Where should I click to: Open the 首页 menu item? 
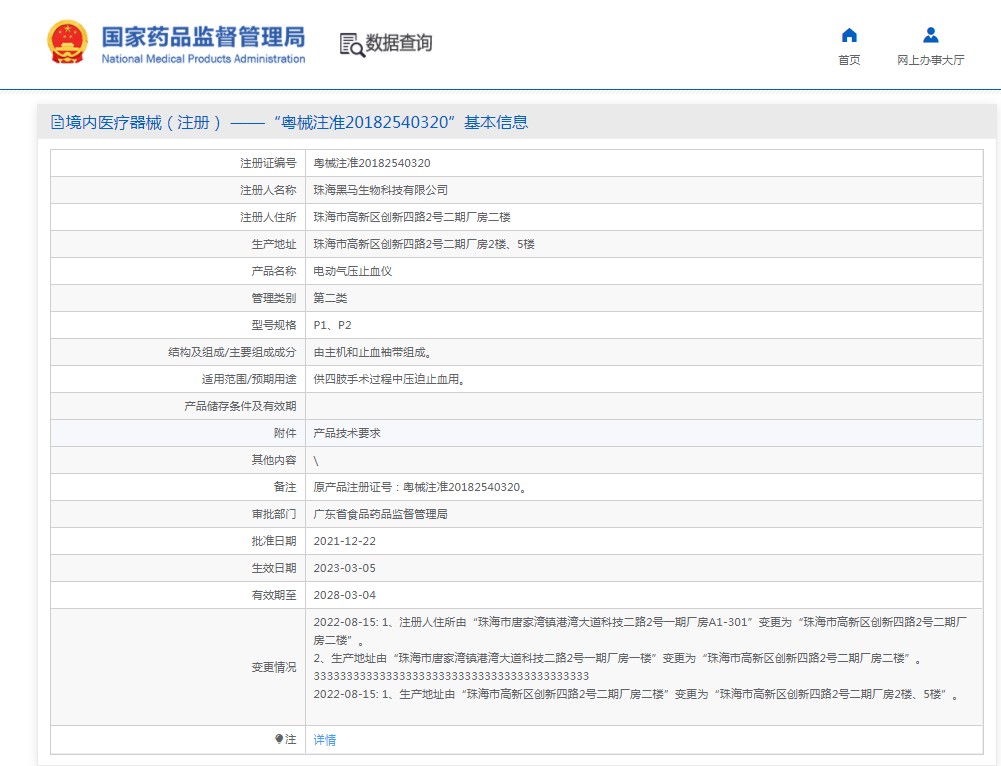[849, 60]
